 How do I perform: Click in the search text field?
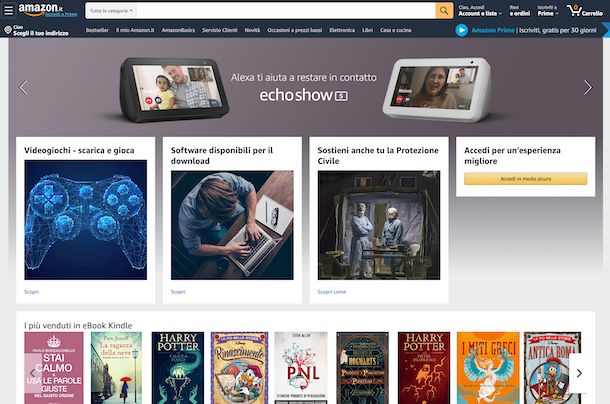[x=286, y=11]
